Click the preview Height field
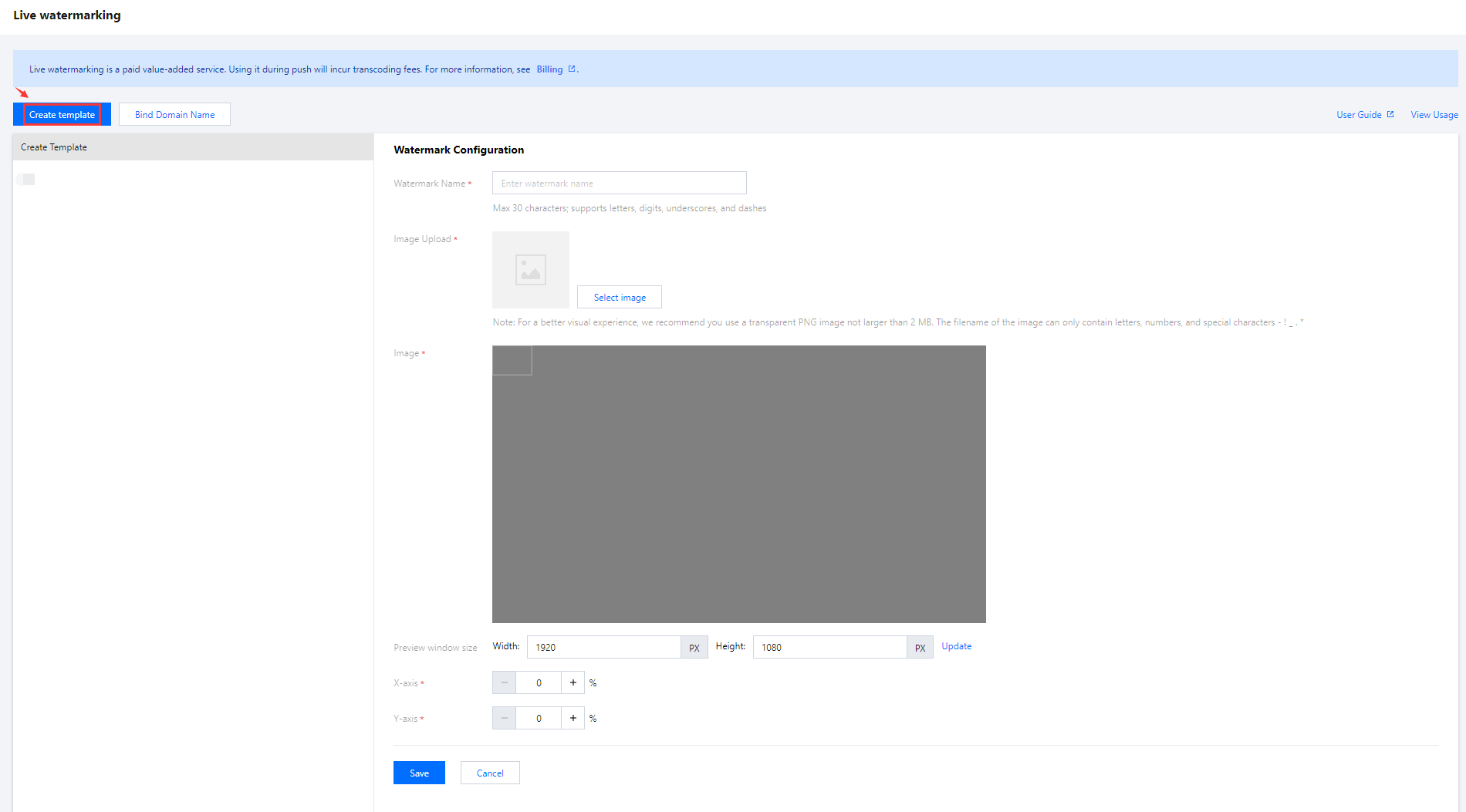1466x812 pixels. [829, 647]
